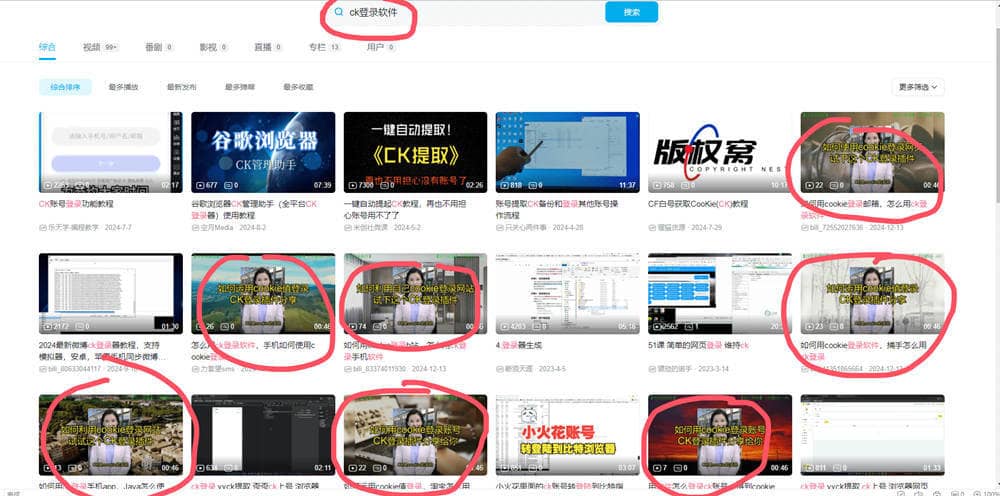Open the title 谷歌浏览器CK管理助手 使用教程
Viewport: 1000px width, 496px height.
(x=254, y=210)
